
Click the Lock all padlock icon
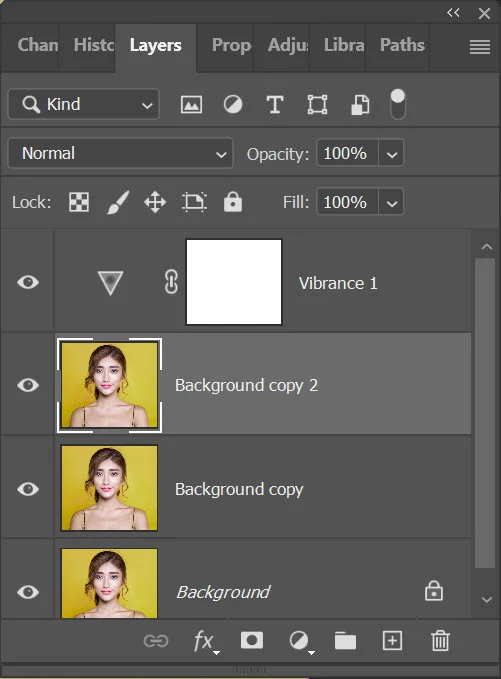coord(233,202)
